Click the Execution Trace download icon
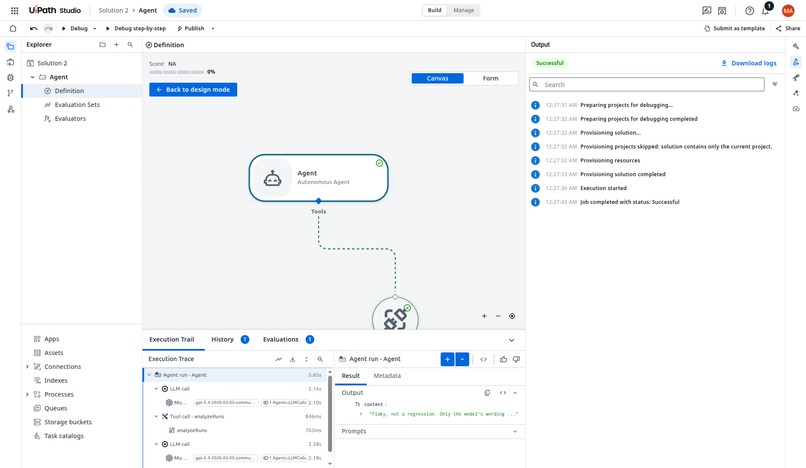 click(292, 359)
